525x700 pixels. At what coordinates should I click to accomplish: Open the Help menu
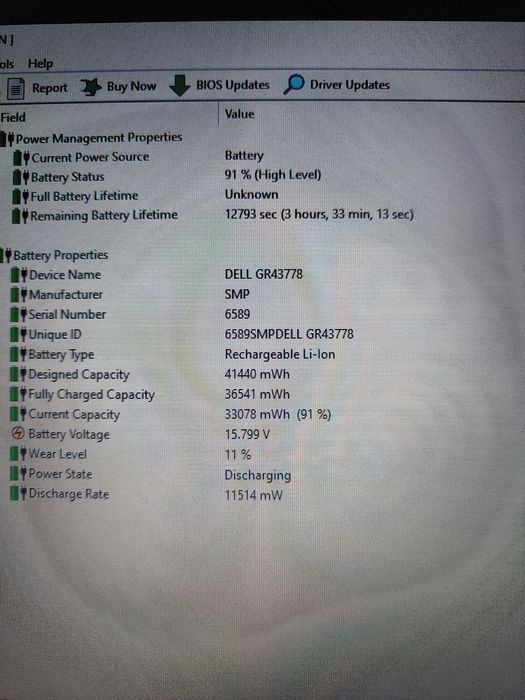pyautogui.click(x=40, y=64)
